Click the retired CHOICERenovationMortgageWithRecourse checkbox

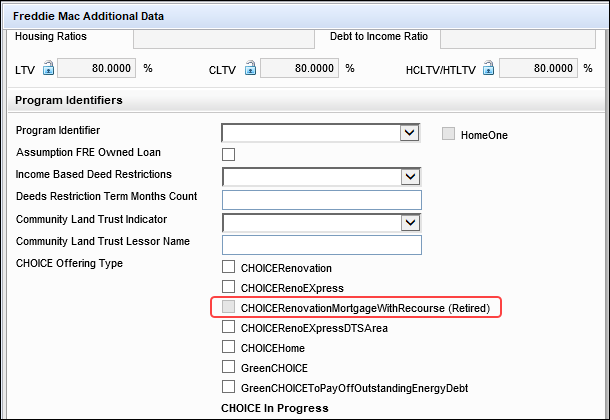tap(229, 308)
